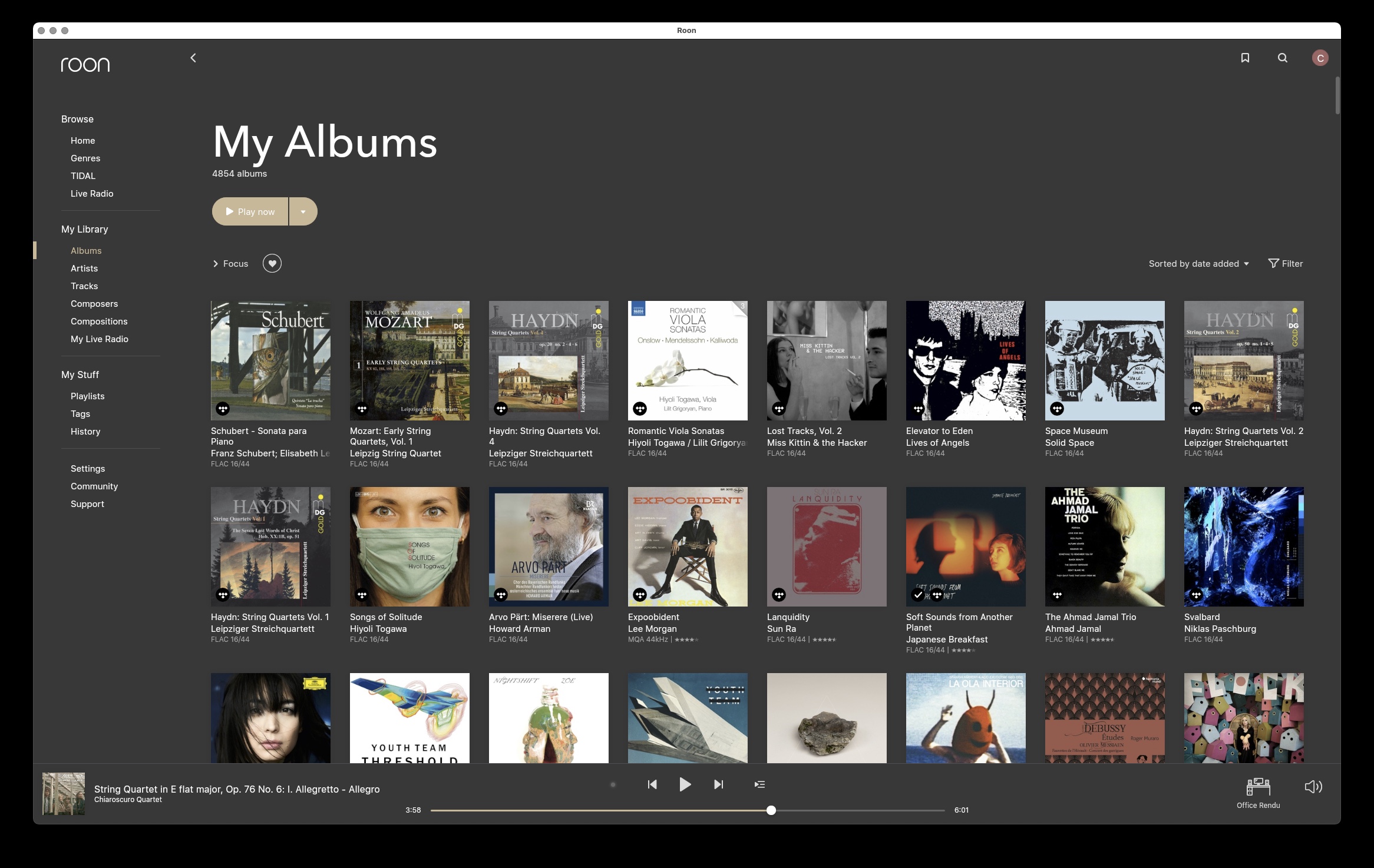This screenshot has width=1374, height=868.
Task: Open the Sorted by date added dropdown
Action: point(1198,264)
